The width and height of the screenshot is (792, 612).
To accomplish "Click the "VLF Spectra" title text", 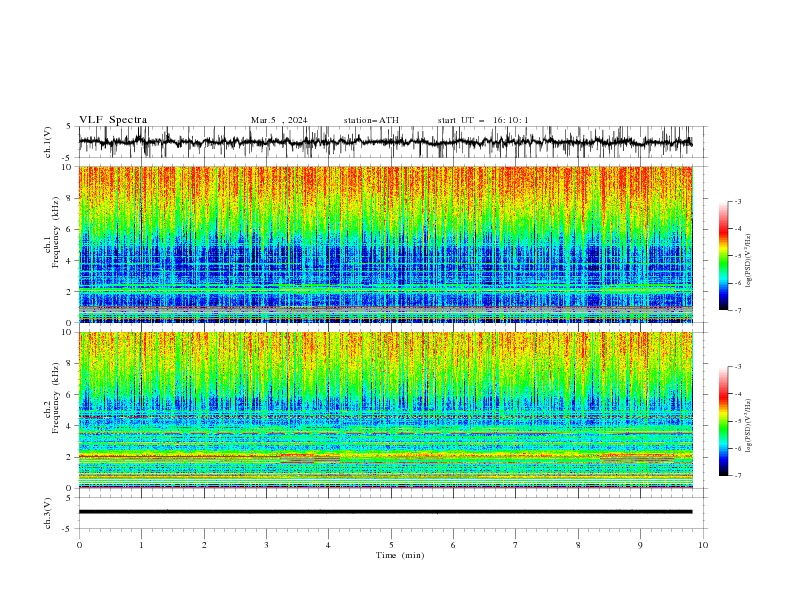I will pos(113,120).
